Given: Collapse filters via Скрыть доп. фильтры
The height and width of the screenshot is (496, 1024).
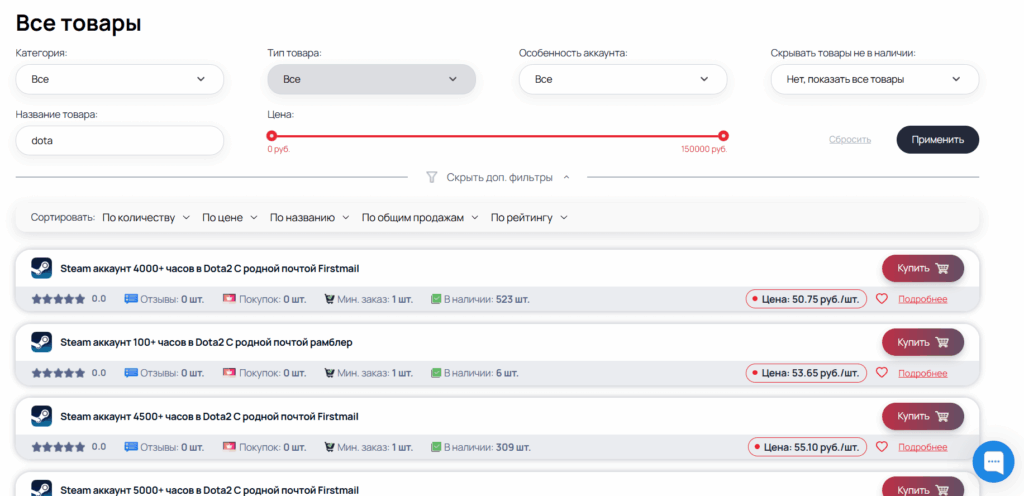Looking at the screenshot, I should pos(500,177).
